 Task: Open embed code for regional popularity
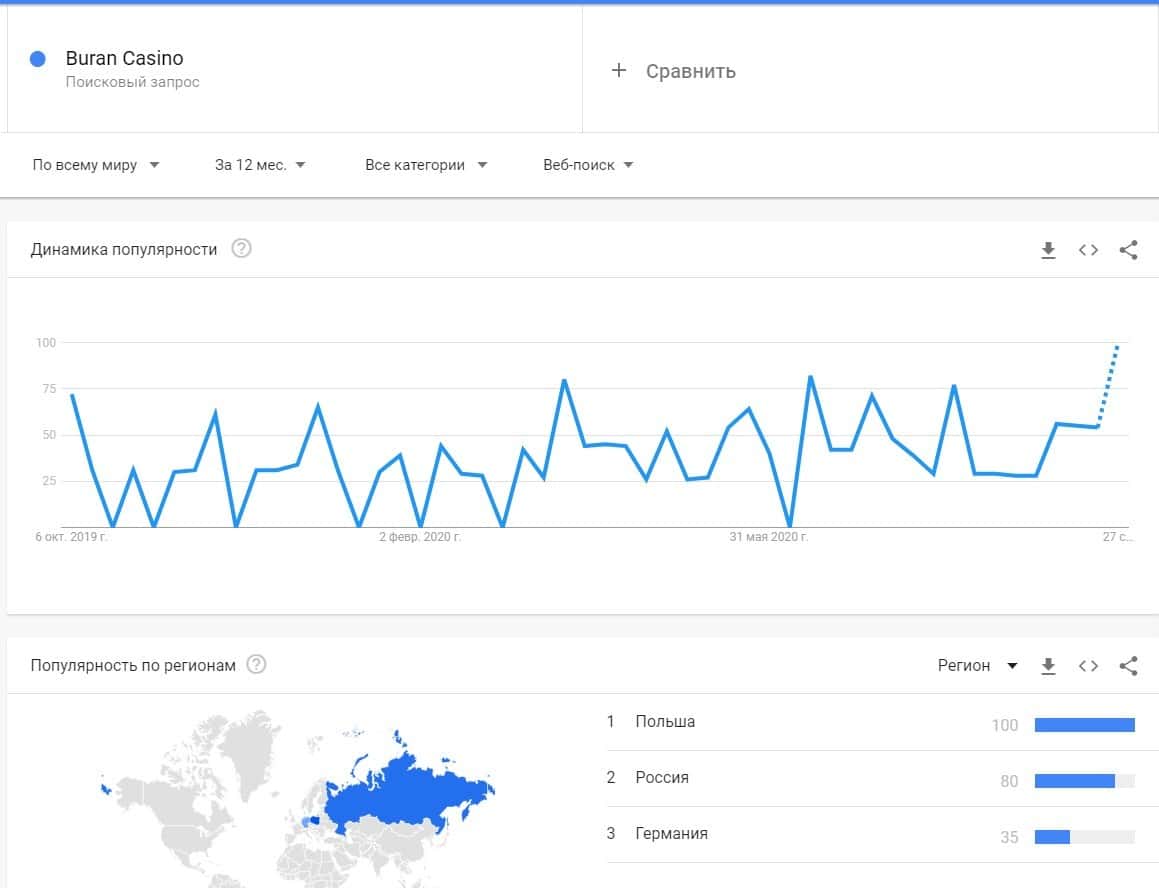(x=1088, y=666)
